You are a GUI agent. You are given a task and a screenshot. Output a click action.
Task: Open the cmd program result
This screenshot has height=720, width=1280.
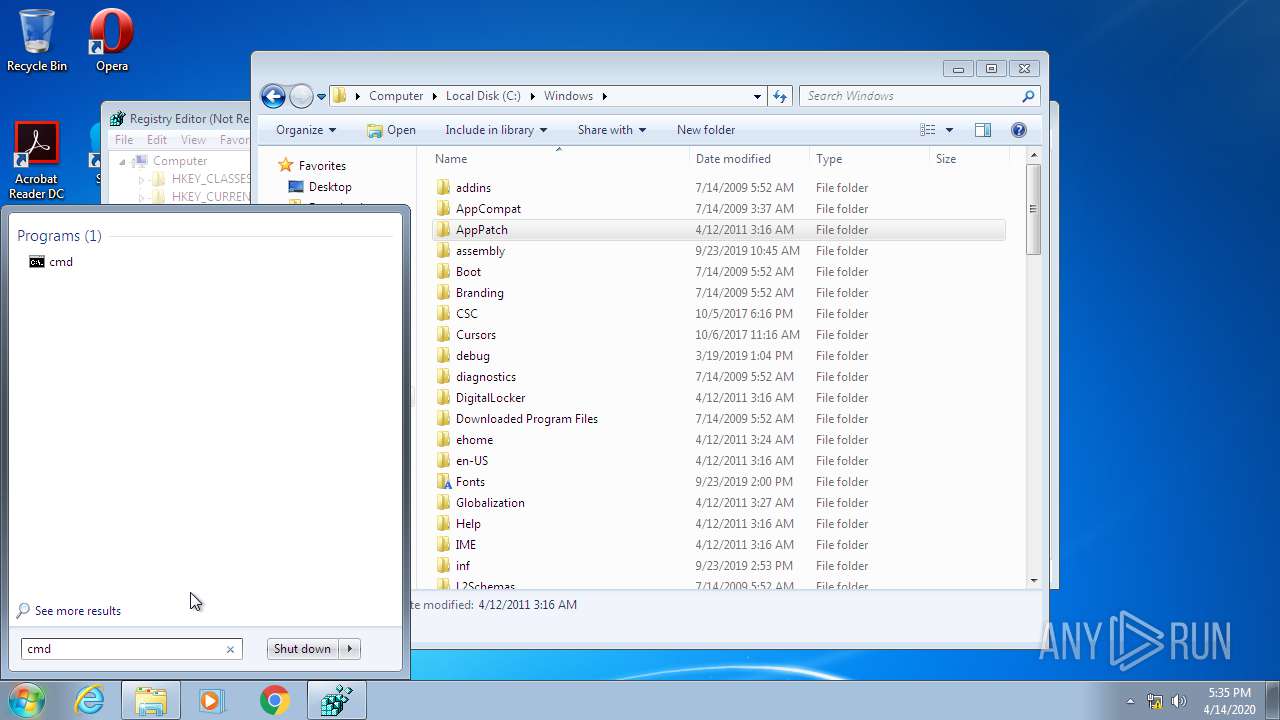pyautogui.click(x=51, y=262)
